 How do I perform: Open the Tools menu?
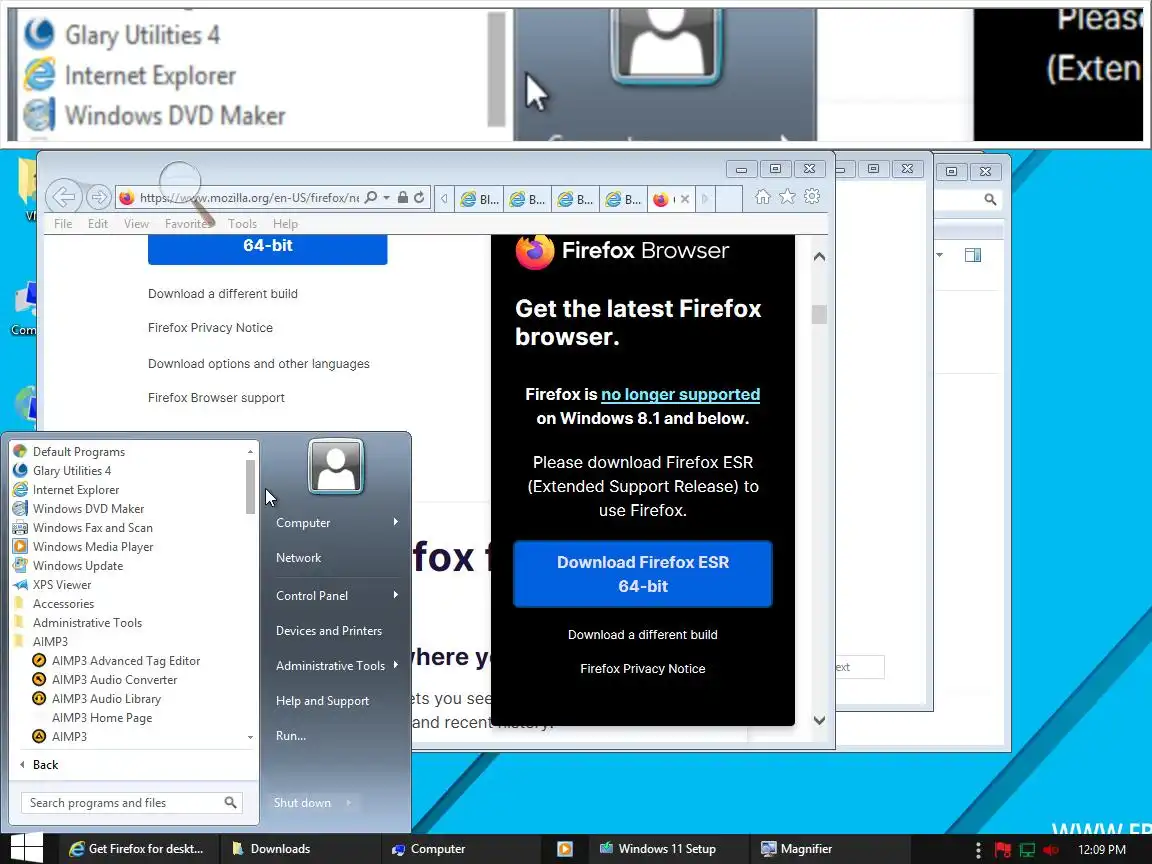tap(242, 224)
